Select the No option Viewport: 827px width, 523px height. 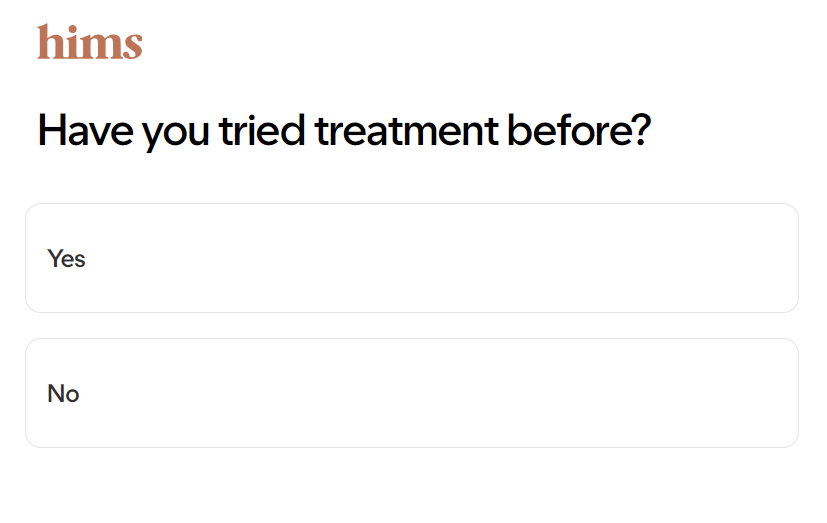click(x=412, y=393)
